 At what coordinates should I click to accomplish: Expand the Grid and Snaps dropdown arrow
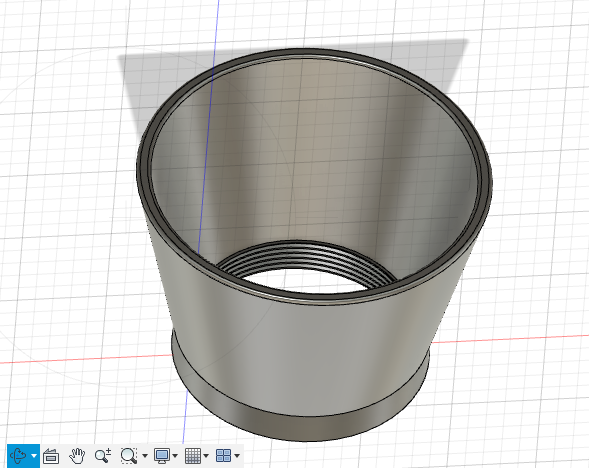(x=206, y=456)
